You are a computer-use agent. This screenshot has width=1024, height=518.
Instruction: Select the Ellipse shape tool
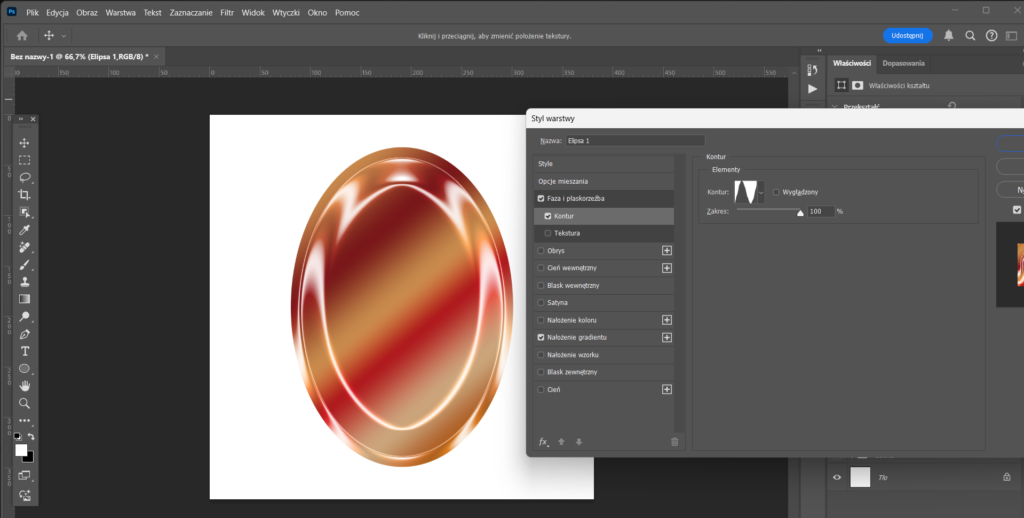[24, 368]
